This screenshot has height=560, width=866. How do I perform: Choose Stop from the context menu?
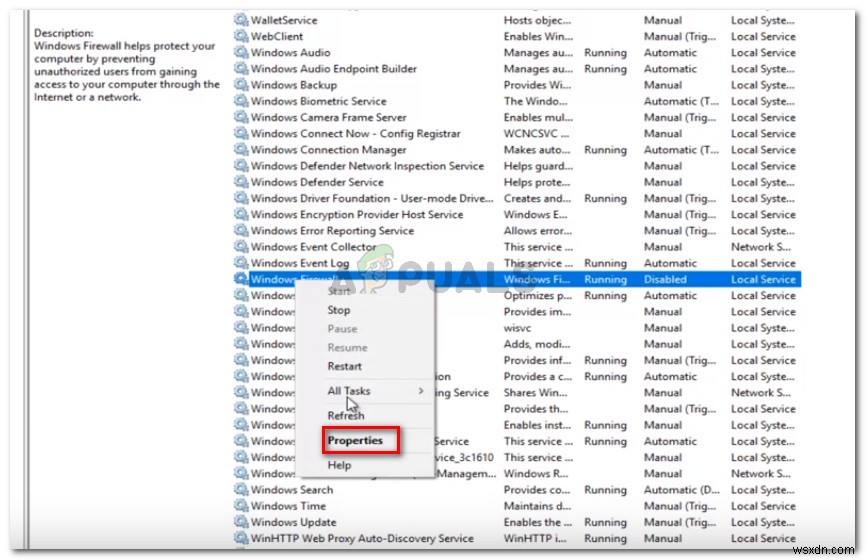pyautogui.click(x=339, y=310)
